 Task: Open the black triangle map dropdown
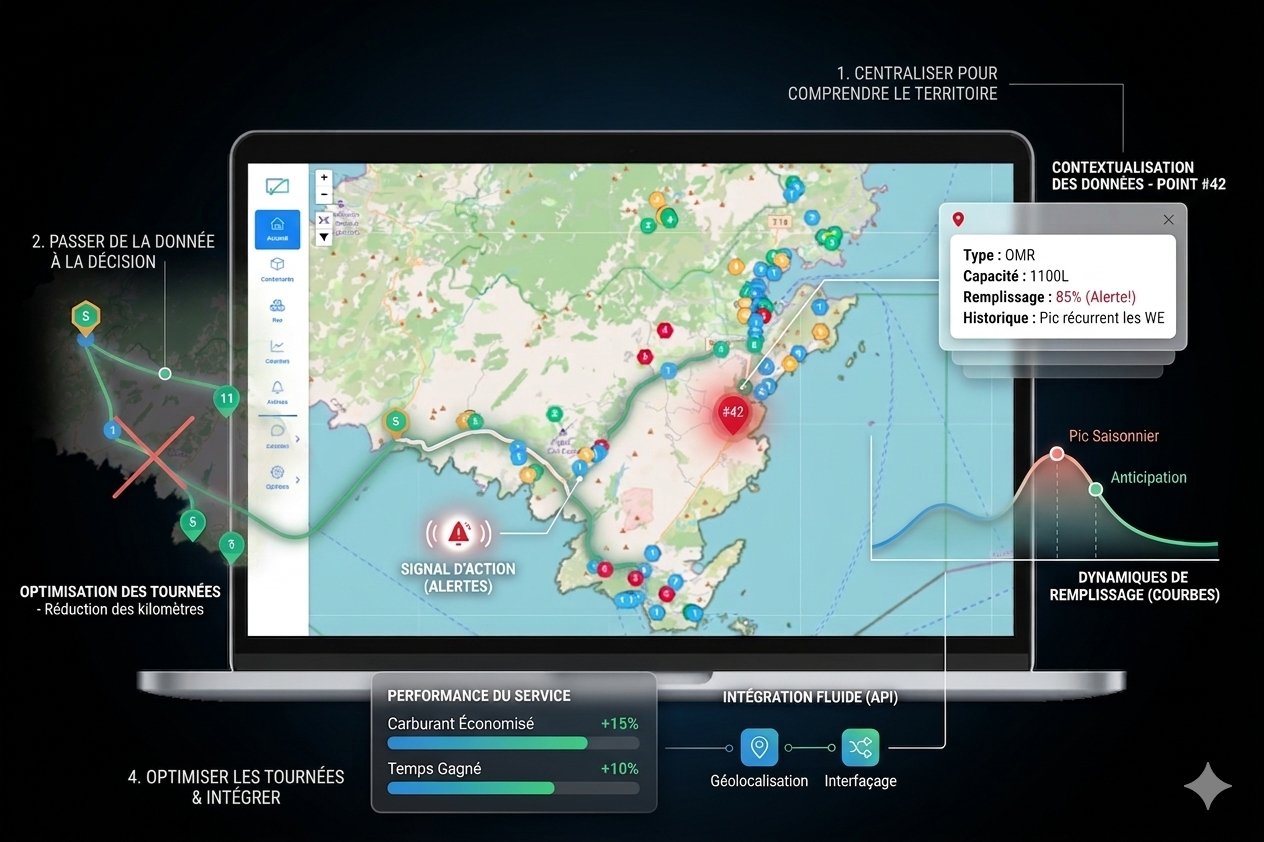[324, 238]
